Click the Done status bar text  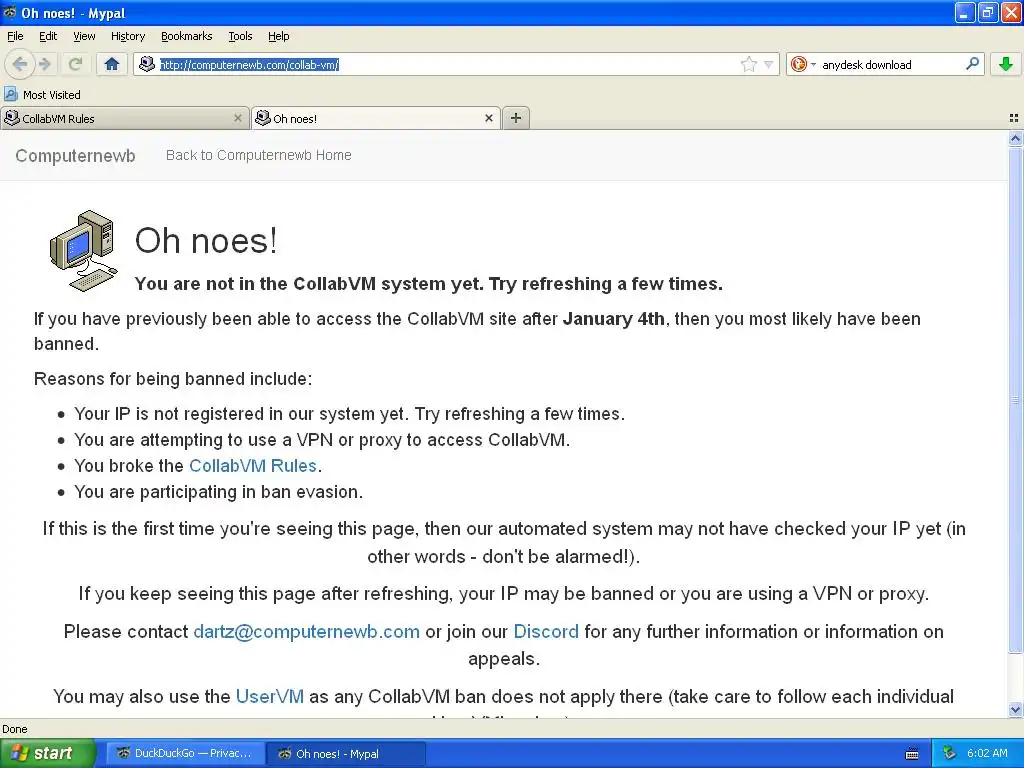[14, 729]
